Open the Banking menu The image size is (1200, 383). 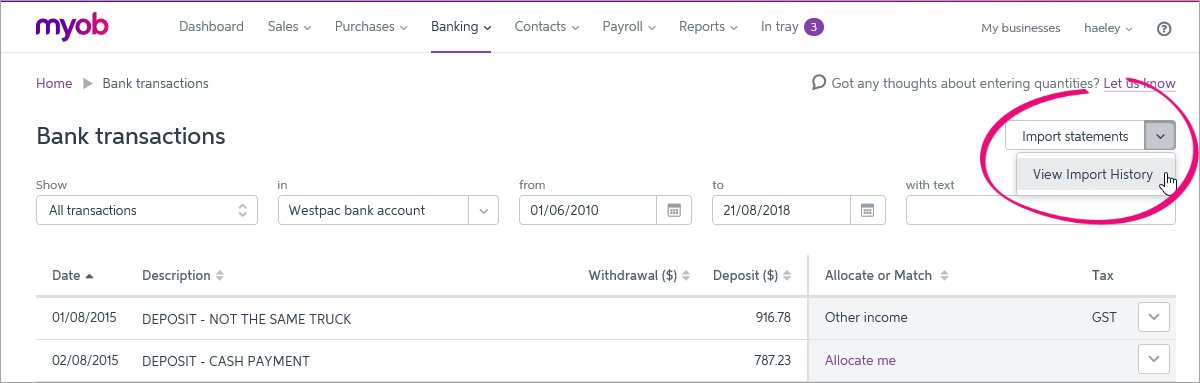pyautogui.click(x=461, y=27)
